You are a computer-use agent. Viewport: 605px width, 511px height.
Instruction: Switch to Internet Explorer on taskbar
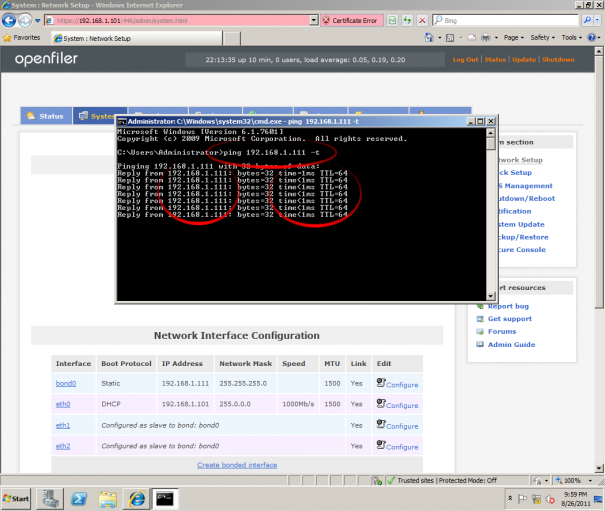coord(137,499)
